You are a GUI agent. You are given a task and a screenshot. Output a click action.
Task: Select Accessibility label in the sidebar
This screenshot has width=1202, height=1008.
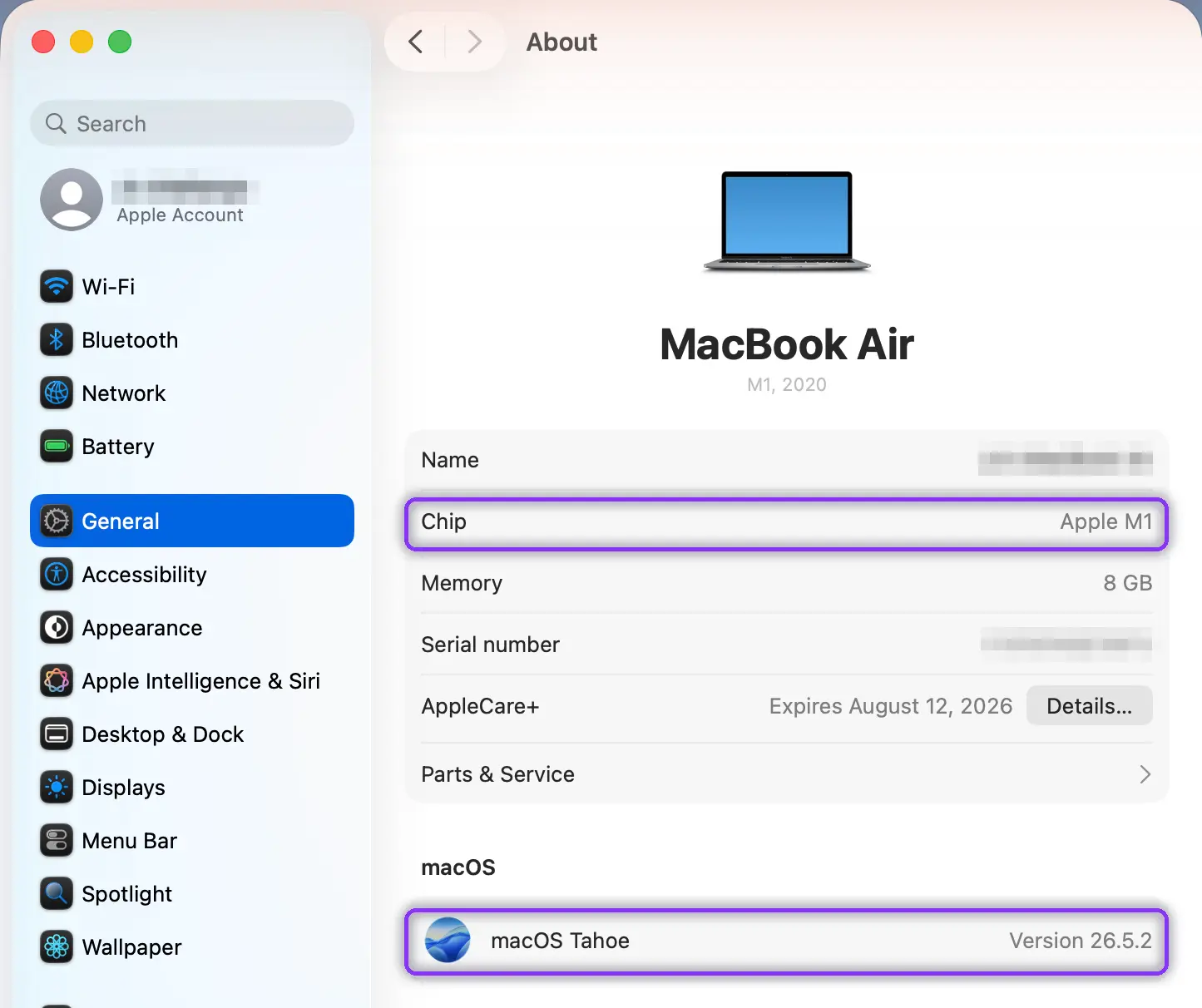pos(144,575)
